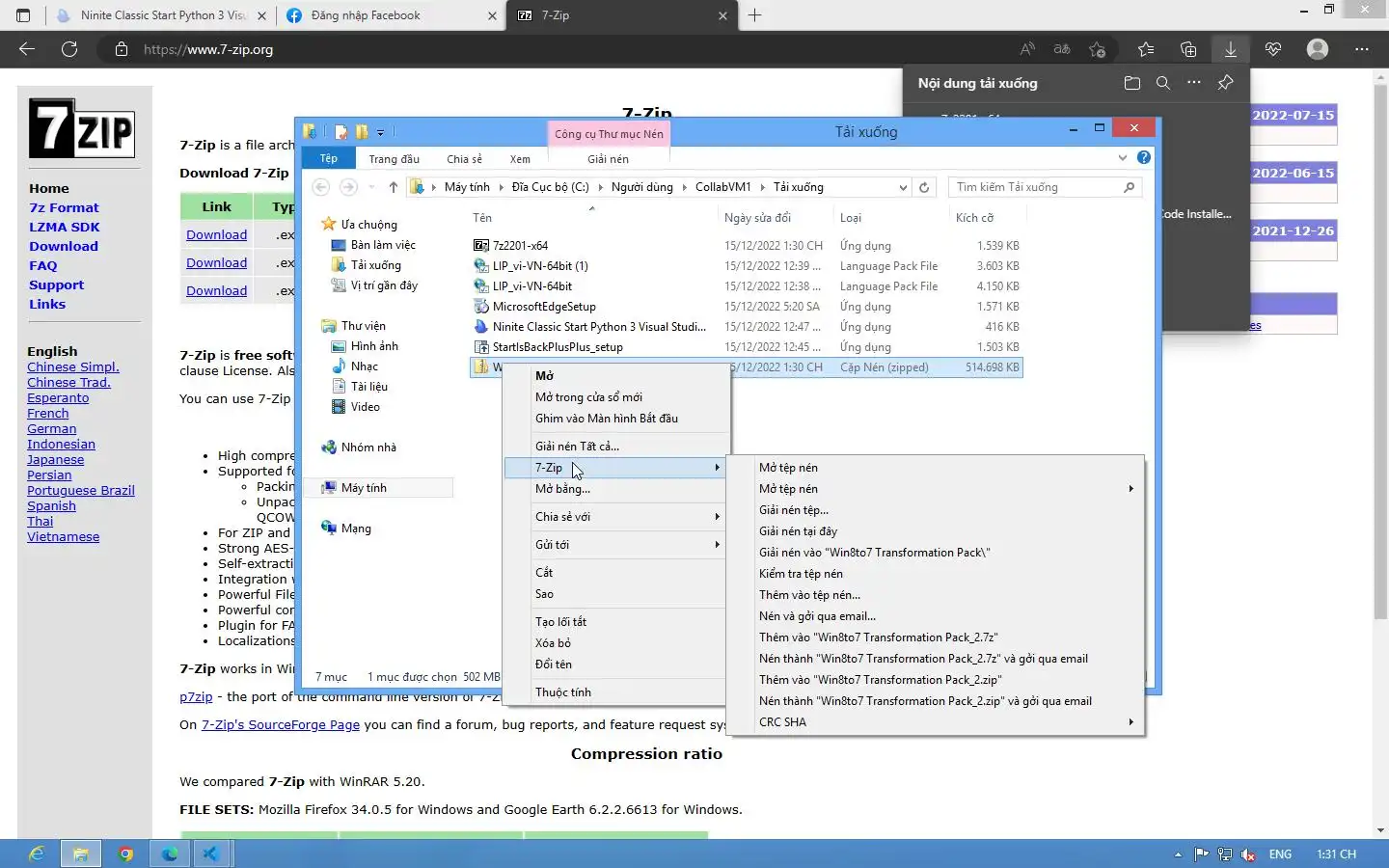
Task: Click the 7-Zip logo image
Action: click(82, 128)
